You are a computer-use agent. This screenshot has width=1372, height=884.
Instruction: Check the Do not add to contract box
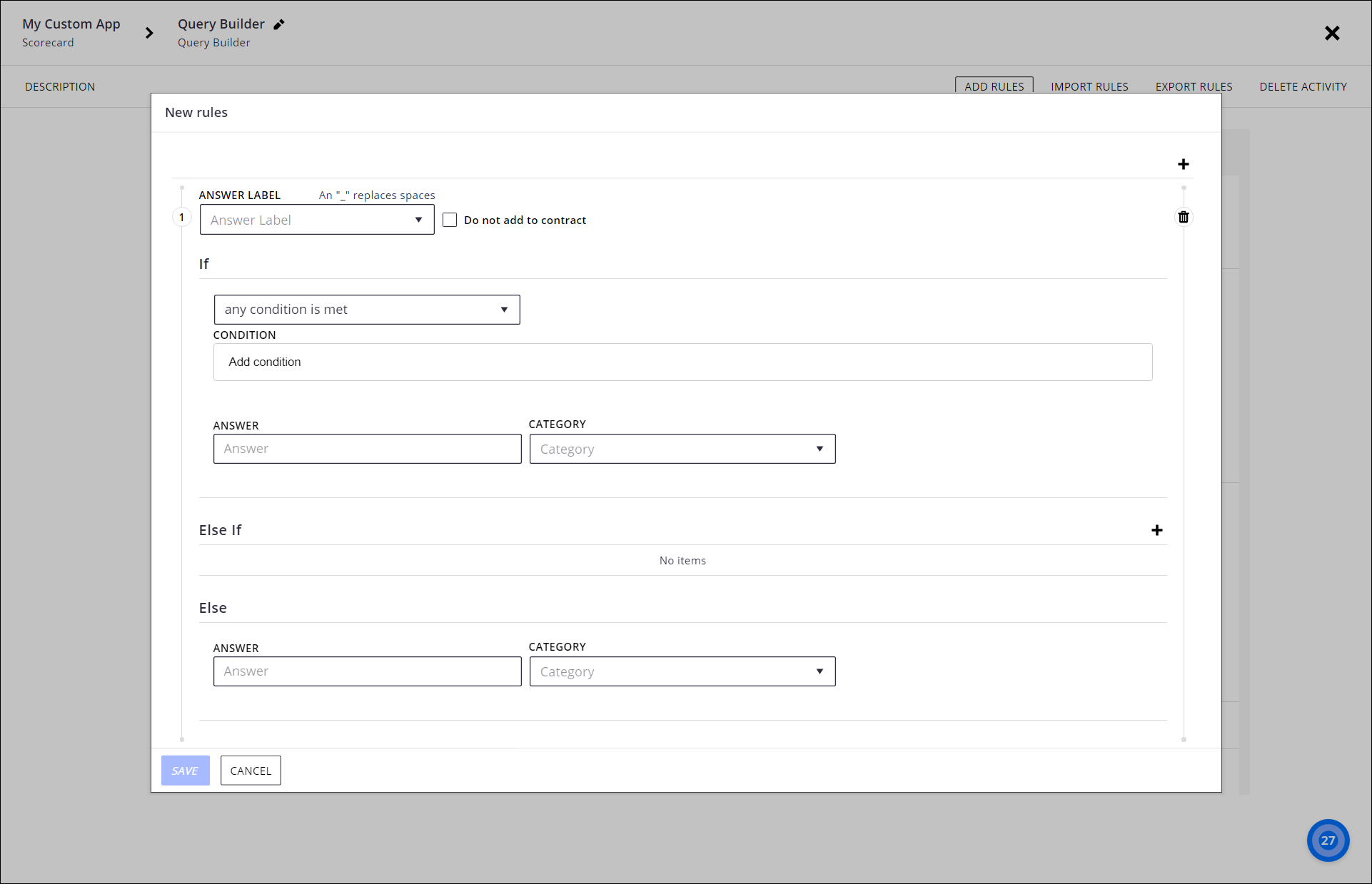pyautogui.click(x=450, y=220)
